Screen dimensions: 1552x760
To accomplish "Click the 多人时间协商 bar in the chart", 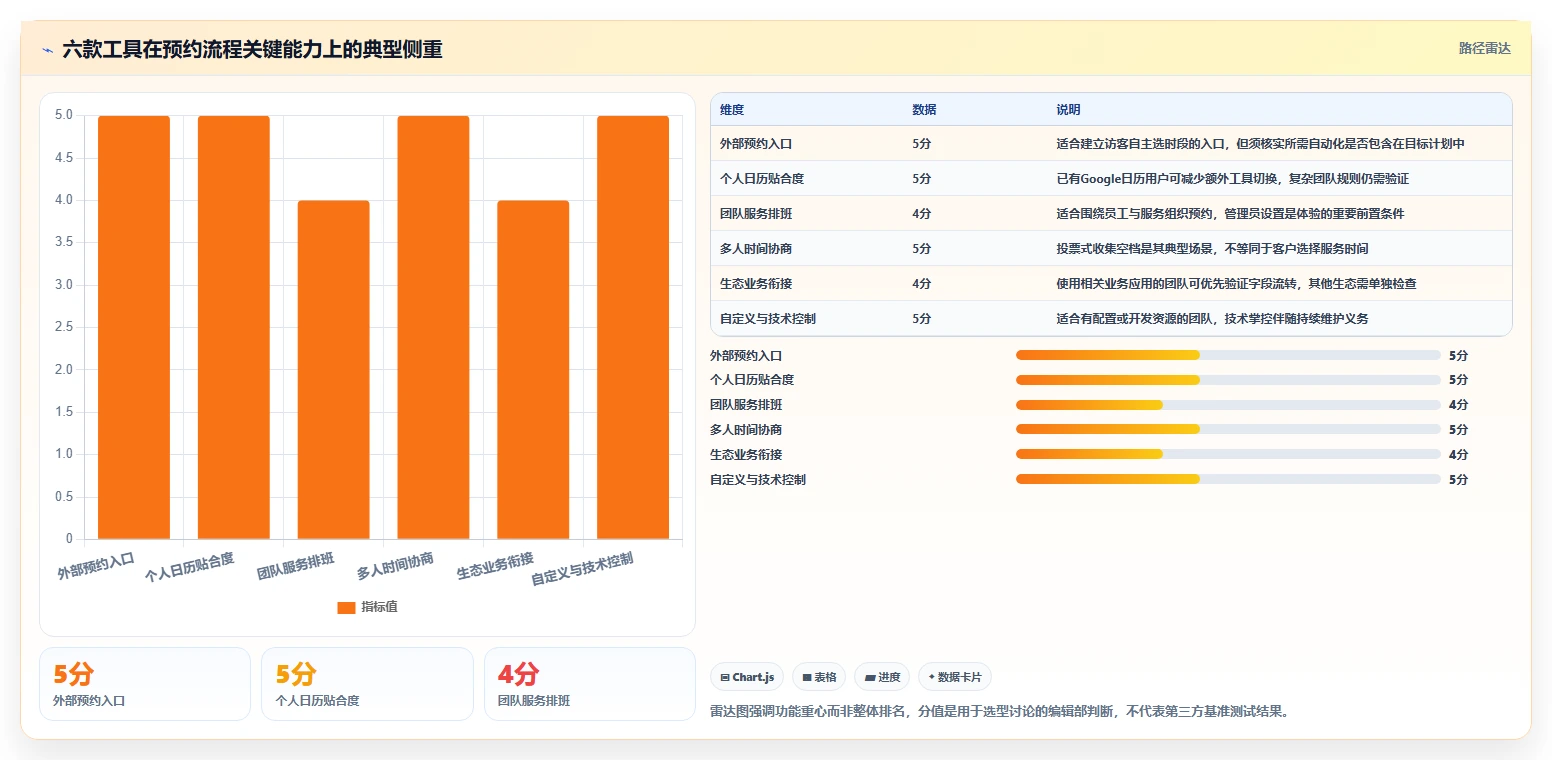I will click(433, 327).
